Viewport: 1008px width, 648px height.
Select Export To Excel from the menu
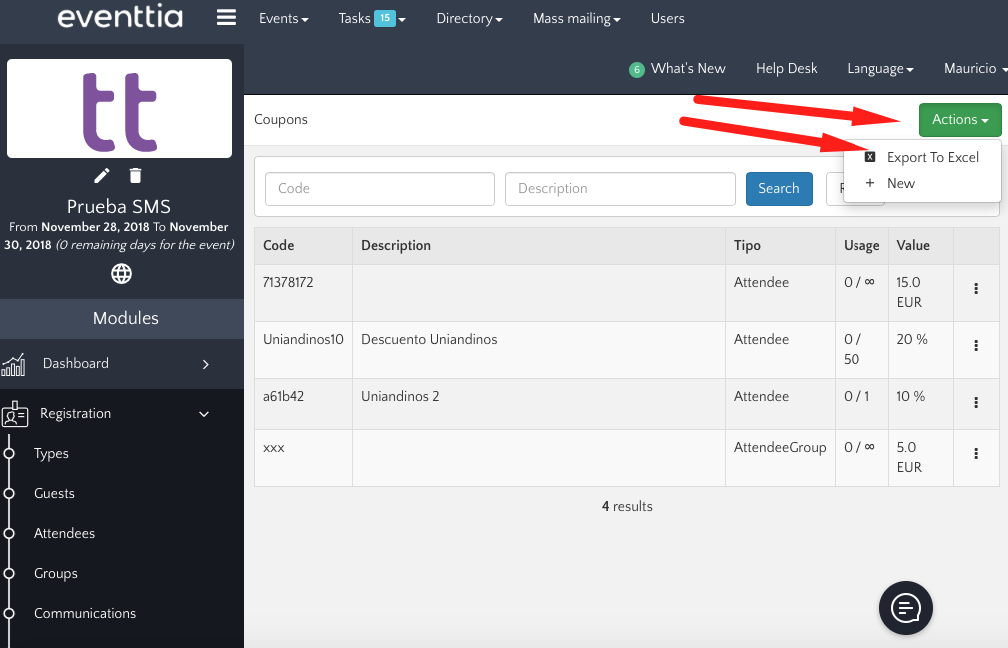(x=933, y=157)
